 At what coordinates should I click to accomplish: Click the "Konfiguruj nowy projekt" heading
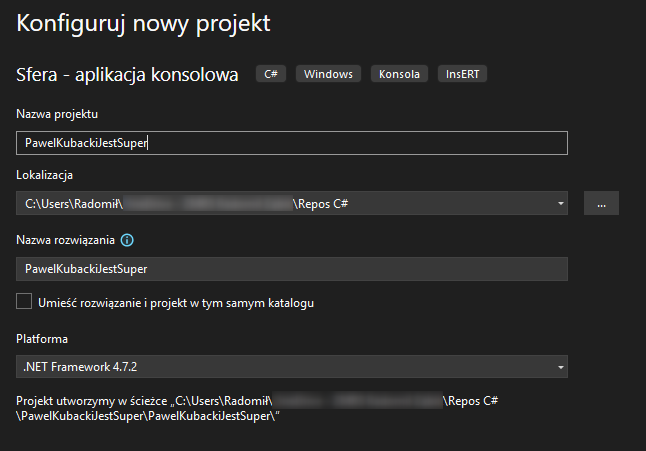[x=143, y=22]
